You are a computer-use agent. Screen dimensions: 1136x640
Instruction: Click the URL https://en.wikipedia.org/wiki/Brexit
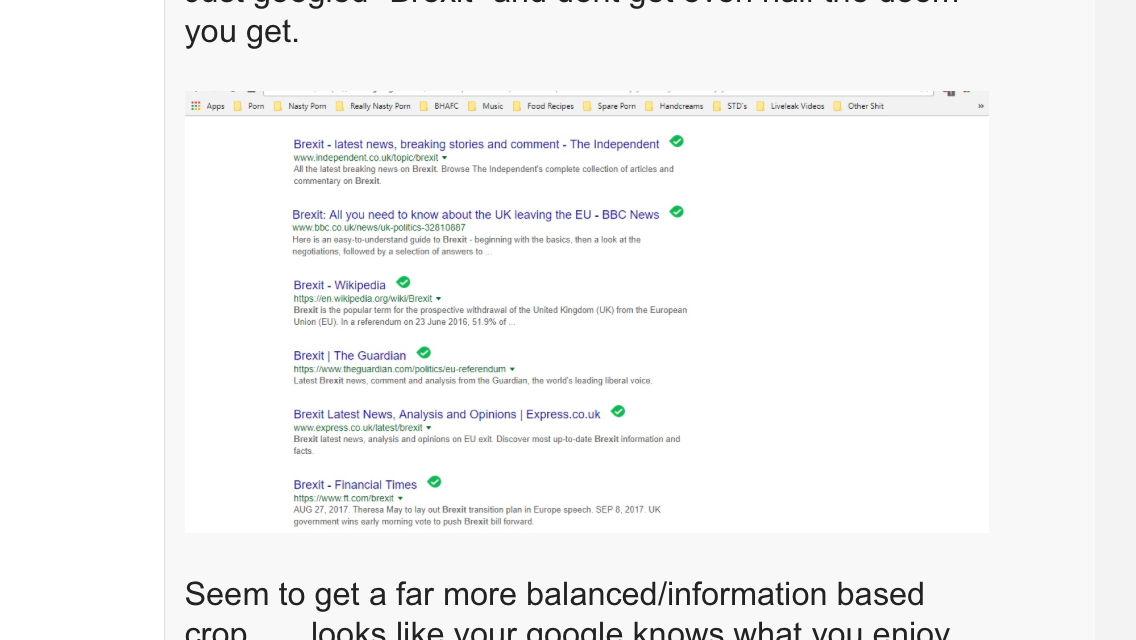[x=363, y=299]
